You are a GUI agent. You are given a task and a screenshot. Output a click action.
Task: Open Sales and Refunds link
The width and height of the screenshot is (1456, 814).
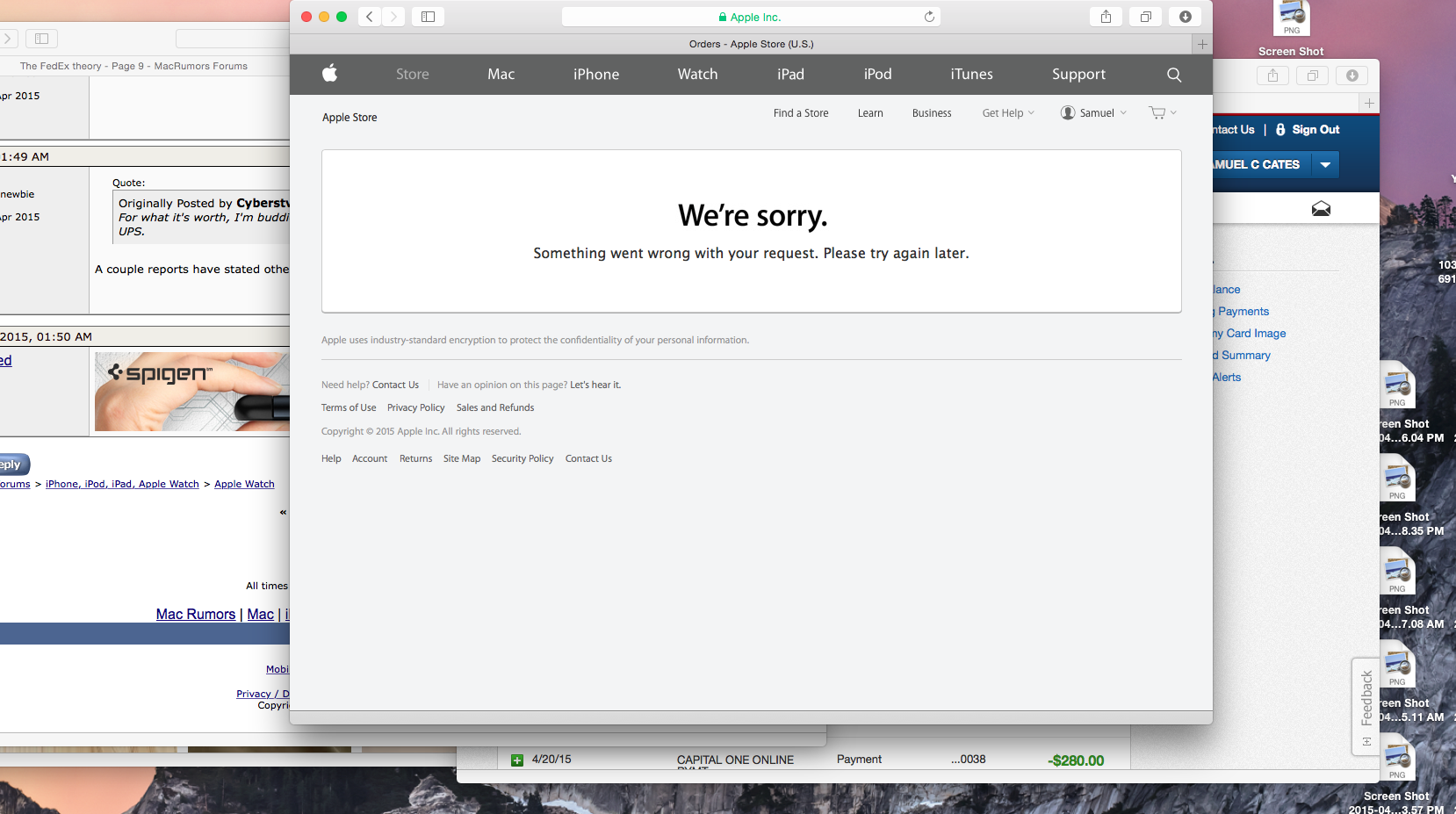495,407
